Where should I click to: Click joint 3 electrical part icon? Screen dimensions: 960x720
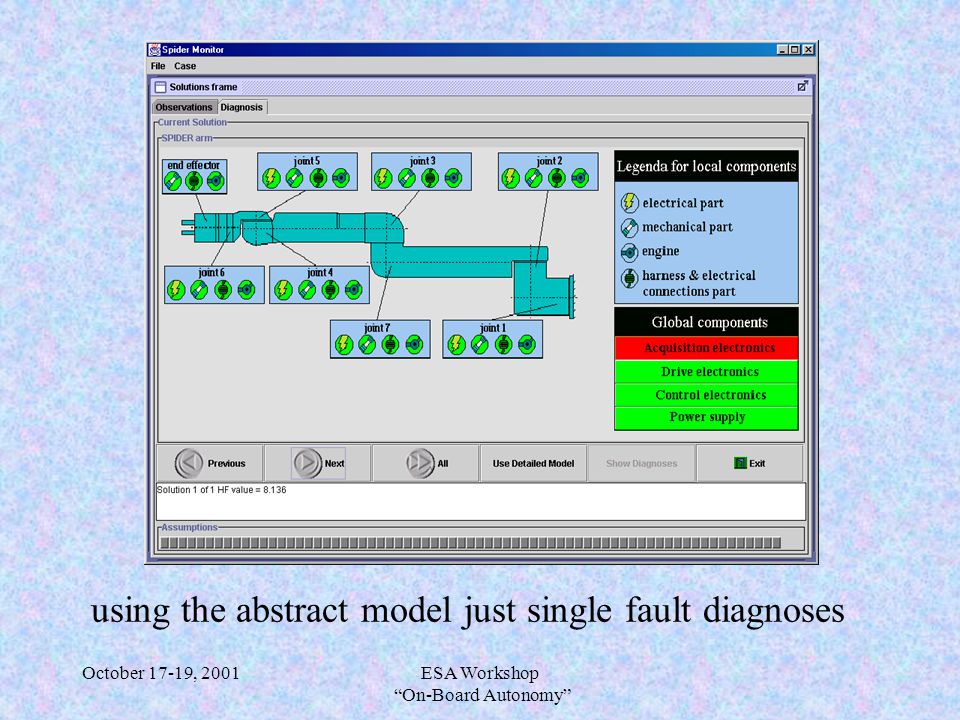coord(383,178)
